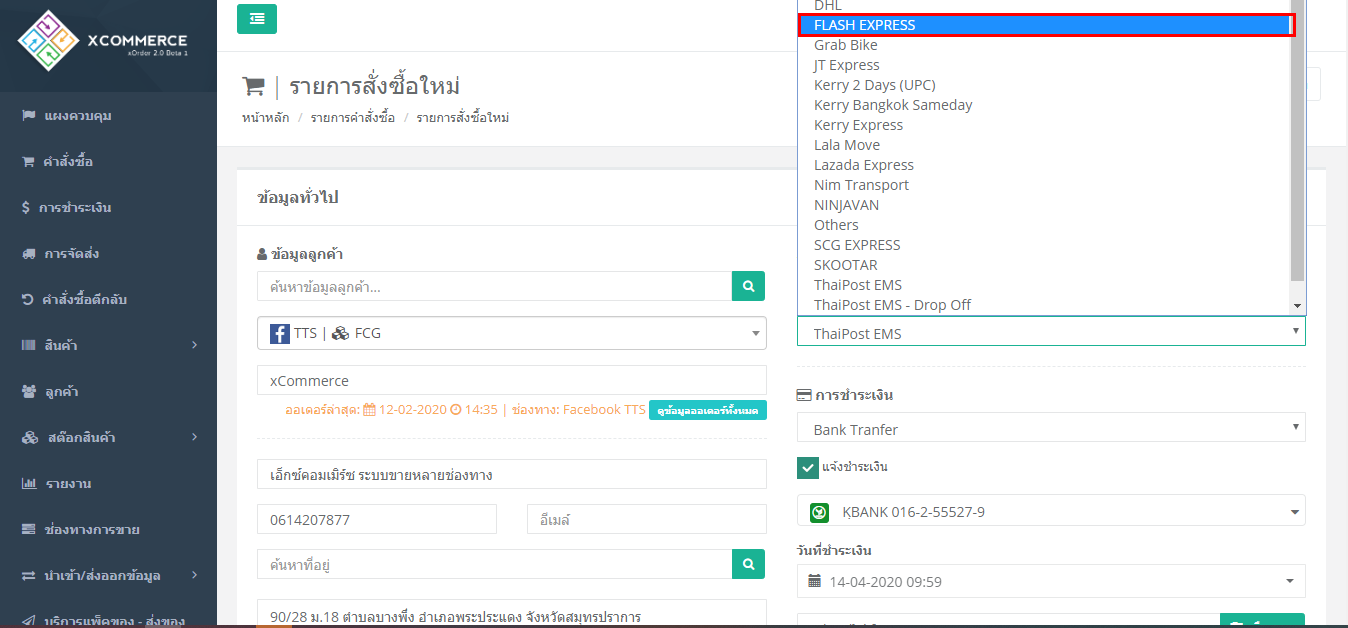The width and height of the screenshot is (1348, 628).
Task: Select FLASH EXPRESS from the shipping list
Action: (x=1044, y=25)
